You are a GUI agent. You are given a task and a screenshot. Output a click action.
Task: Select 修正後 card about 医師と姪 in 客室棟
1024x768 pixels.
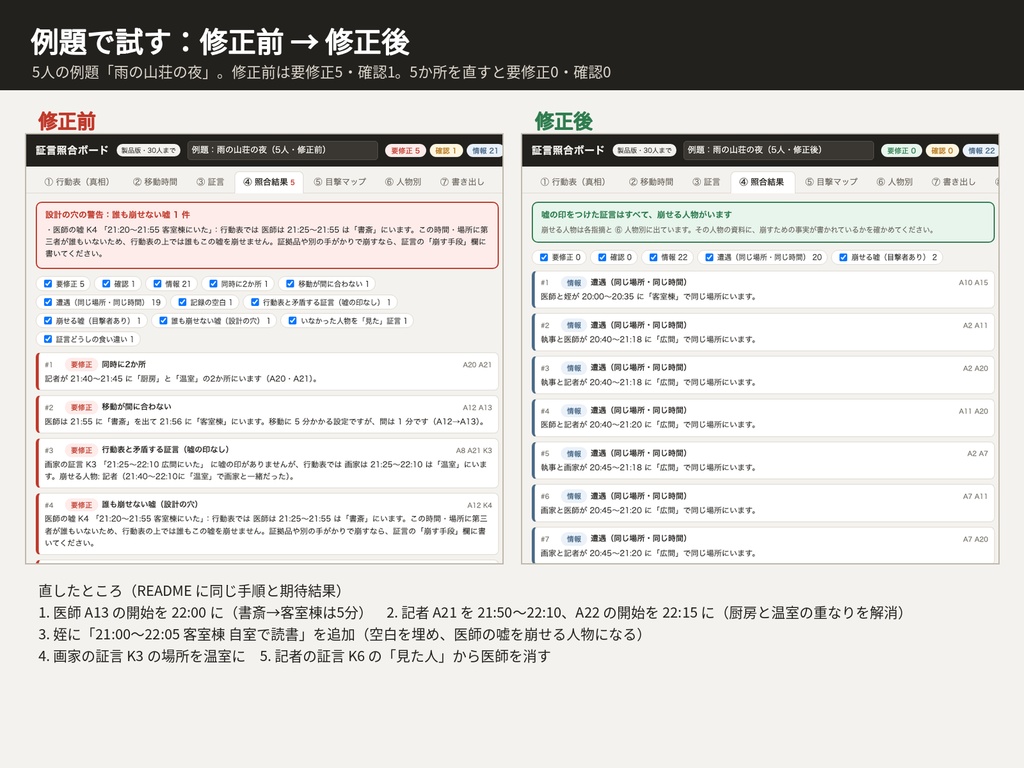click(763, 289)
